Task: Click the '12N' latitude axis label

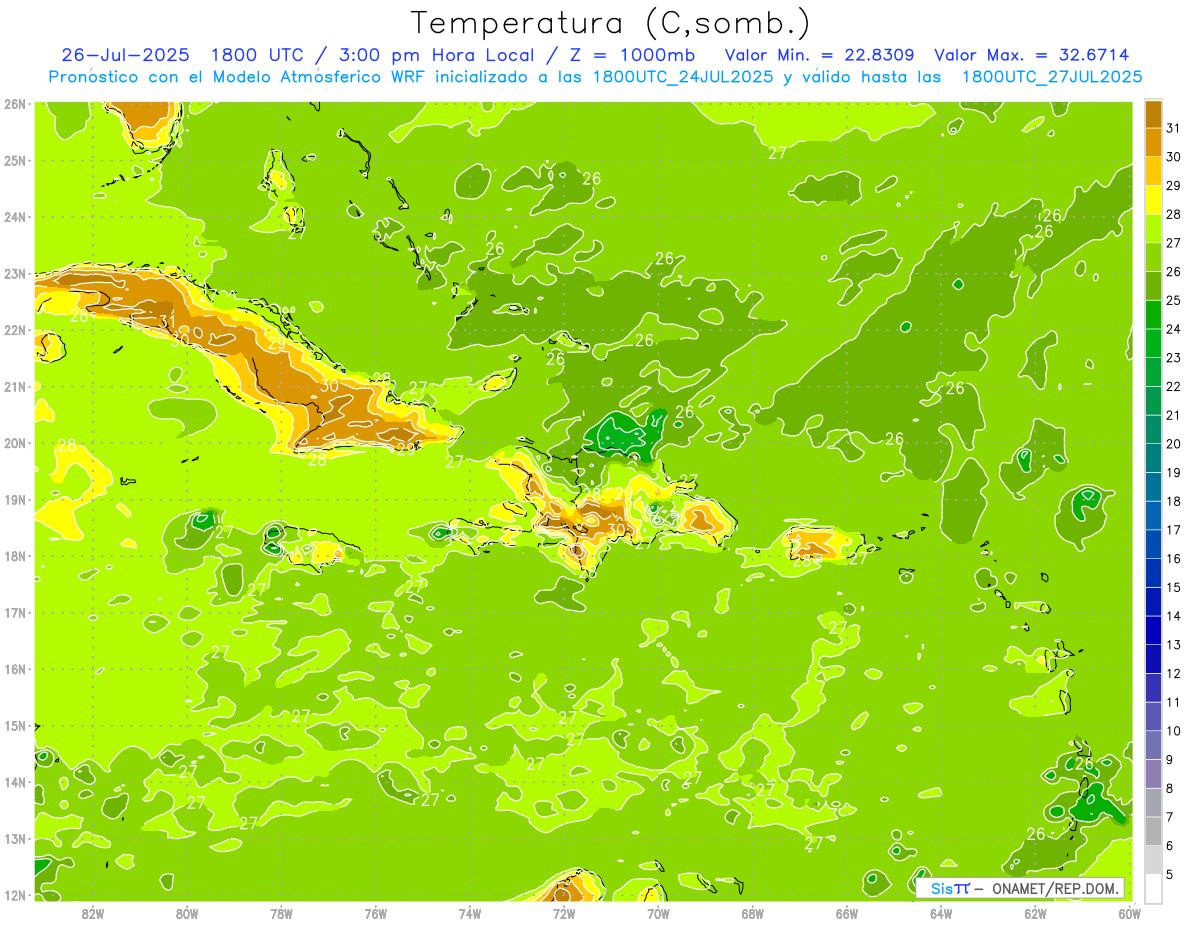Action: (x=14, y=895)
